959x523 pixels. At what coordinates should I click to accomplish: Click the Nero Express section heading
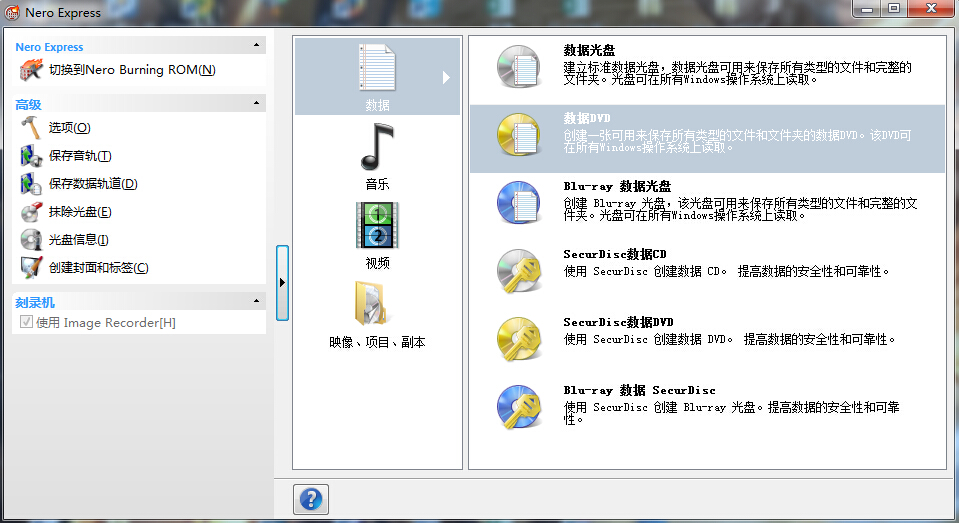tap(49, 46)
